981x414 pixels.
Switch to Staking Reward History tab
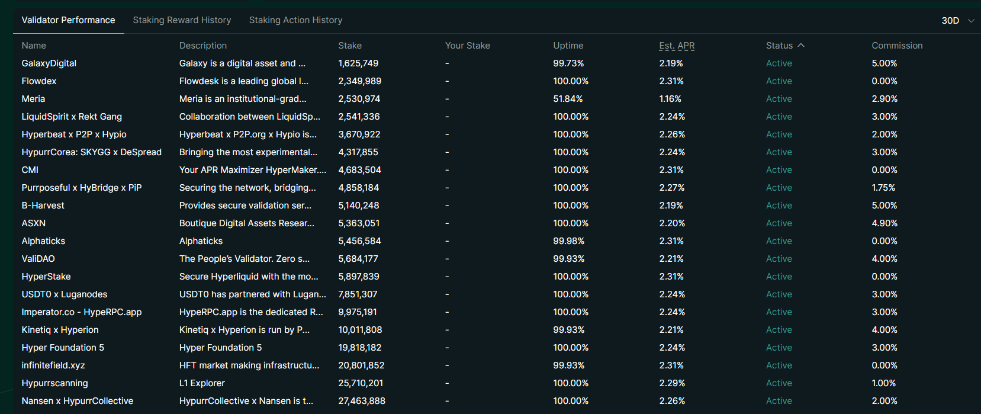coord(186,20)
